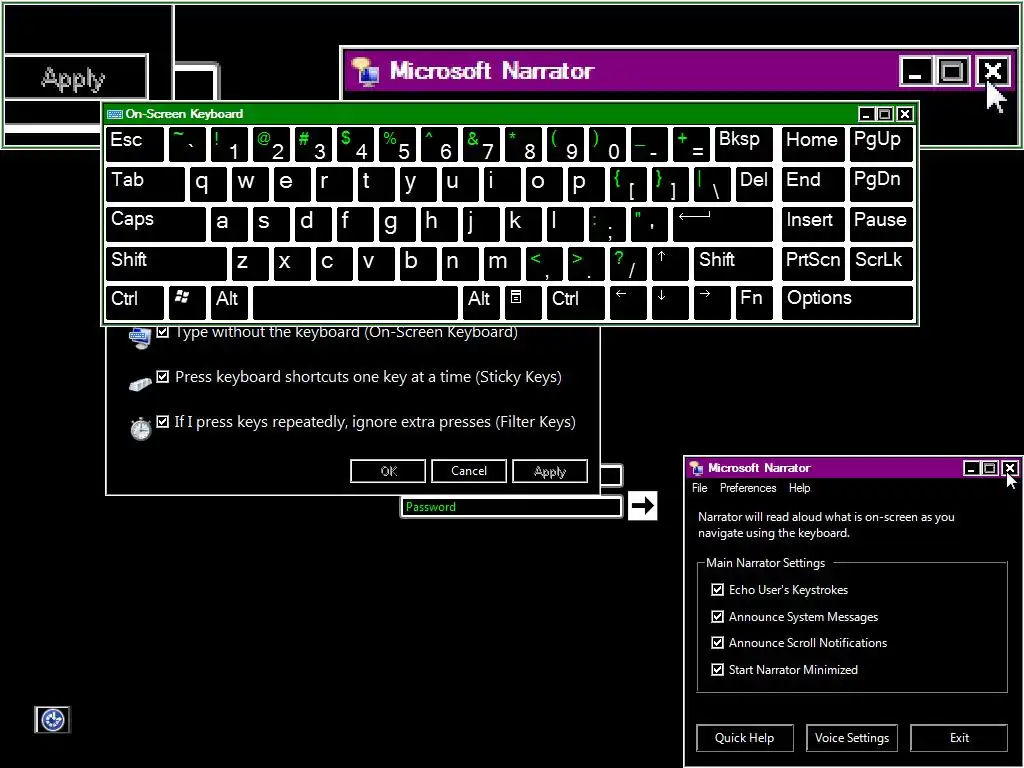The image size is (1024, 768).
Task: Click the Tab key
Action: pos(145,184)
